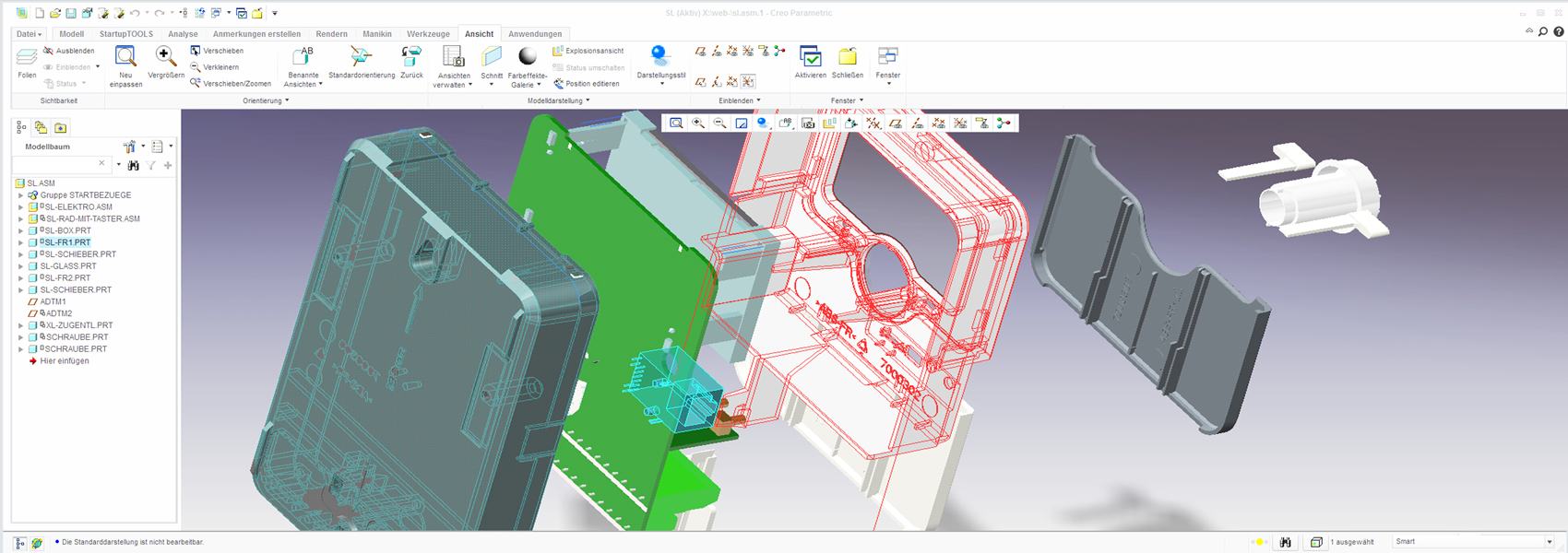Refit model with Neu einpassen
The height and width of the screenshot is (553, 1568).
[x=125, y=66]
